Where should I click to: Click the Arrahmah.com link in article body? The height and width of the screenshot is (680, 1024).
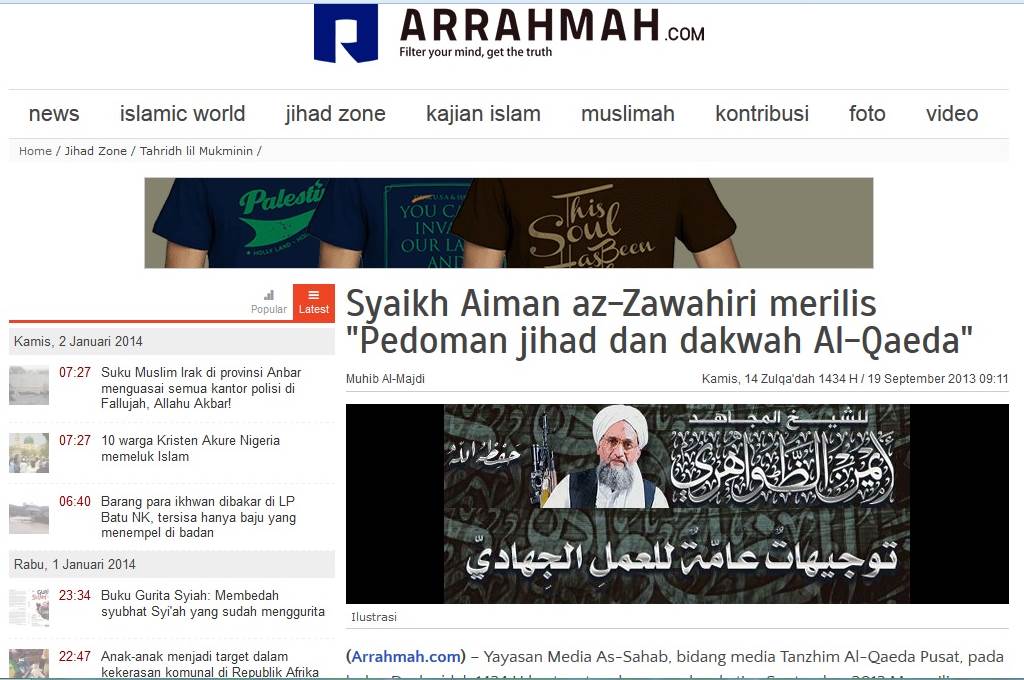(x=406, y=656)
